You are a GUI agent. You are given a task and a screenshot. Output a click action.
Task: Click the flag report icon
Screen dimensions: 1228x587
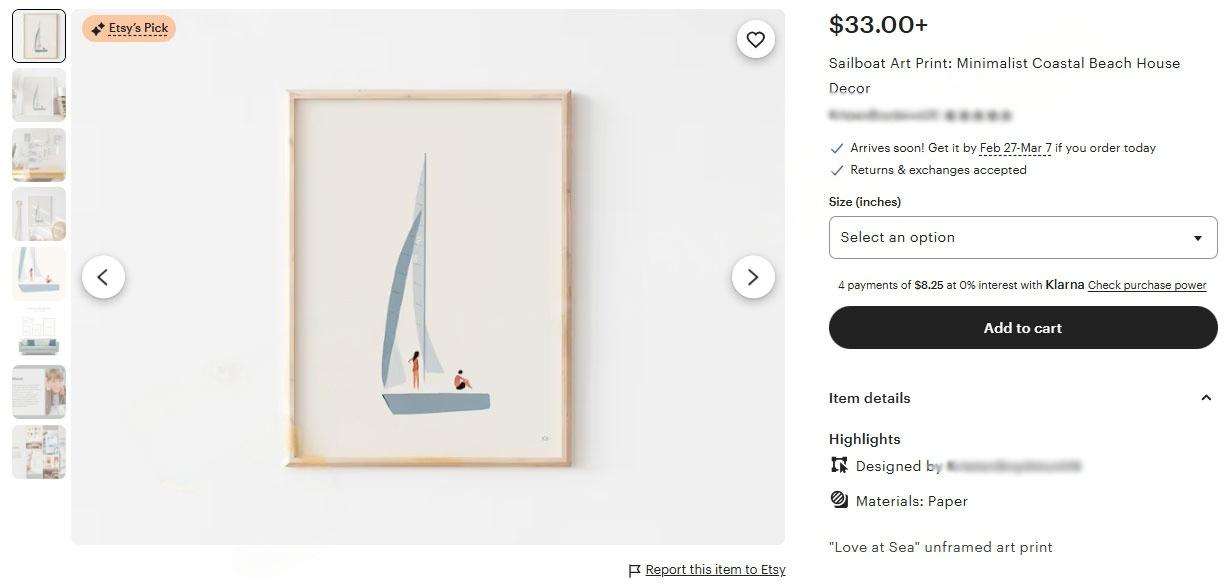(634, 570)
